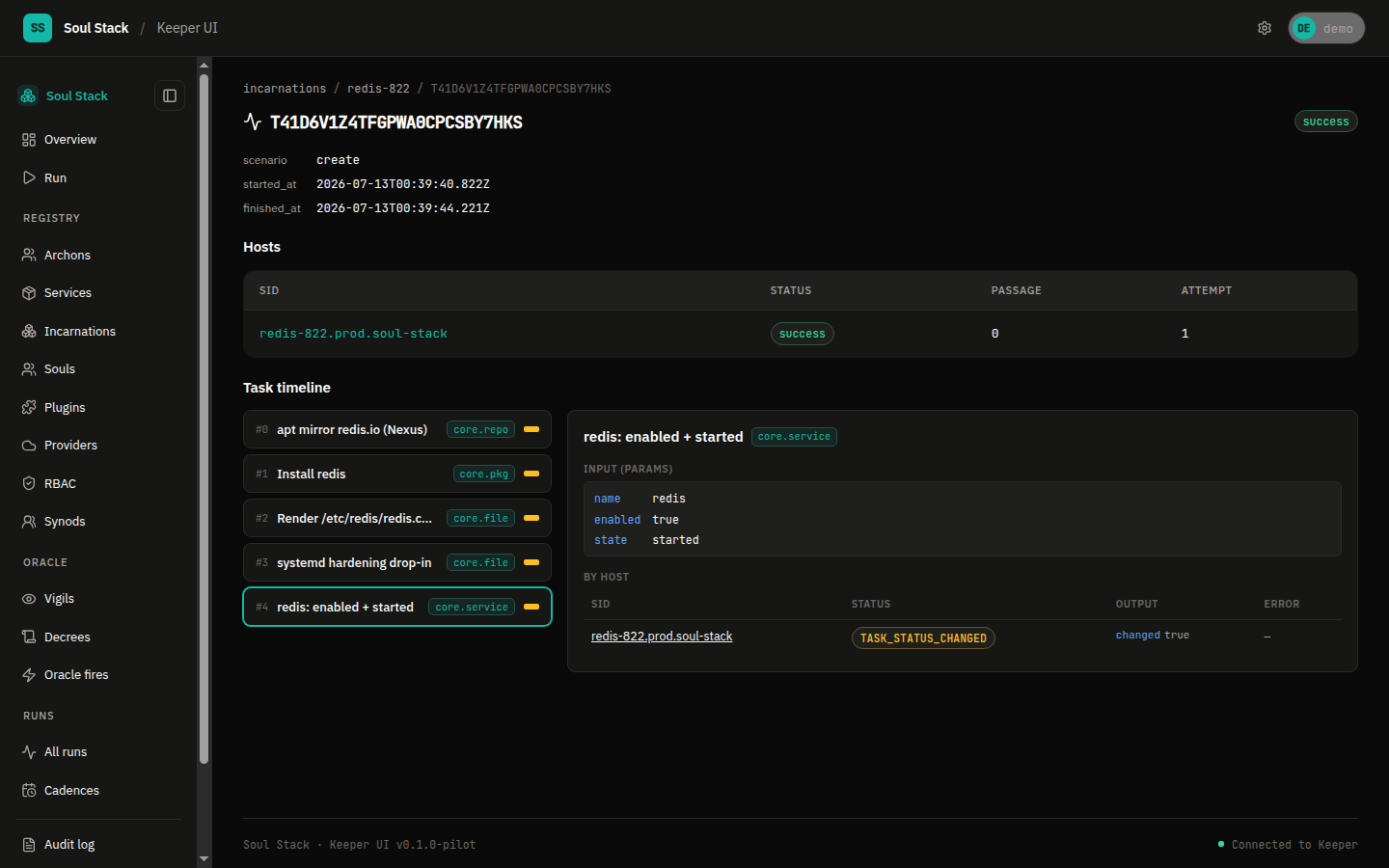Select task #2 Render /etc/redis file

[397, 518]
